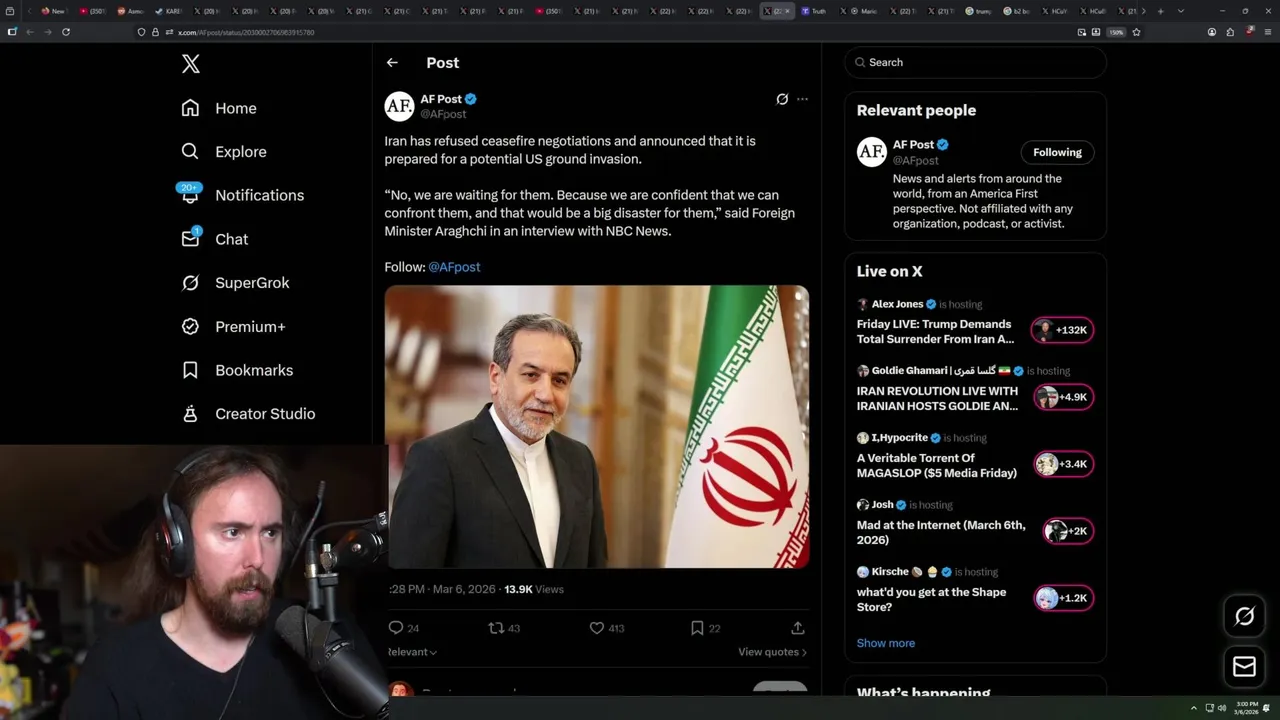Switch to the Asmon browser tab

click(130, 11)
